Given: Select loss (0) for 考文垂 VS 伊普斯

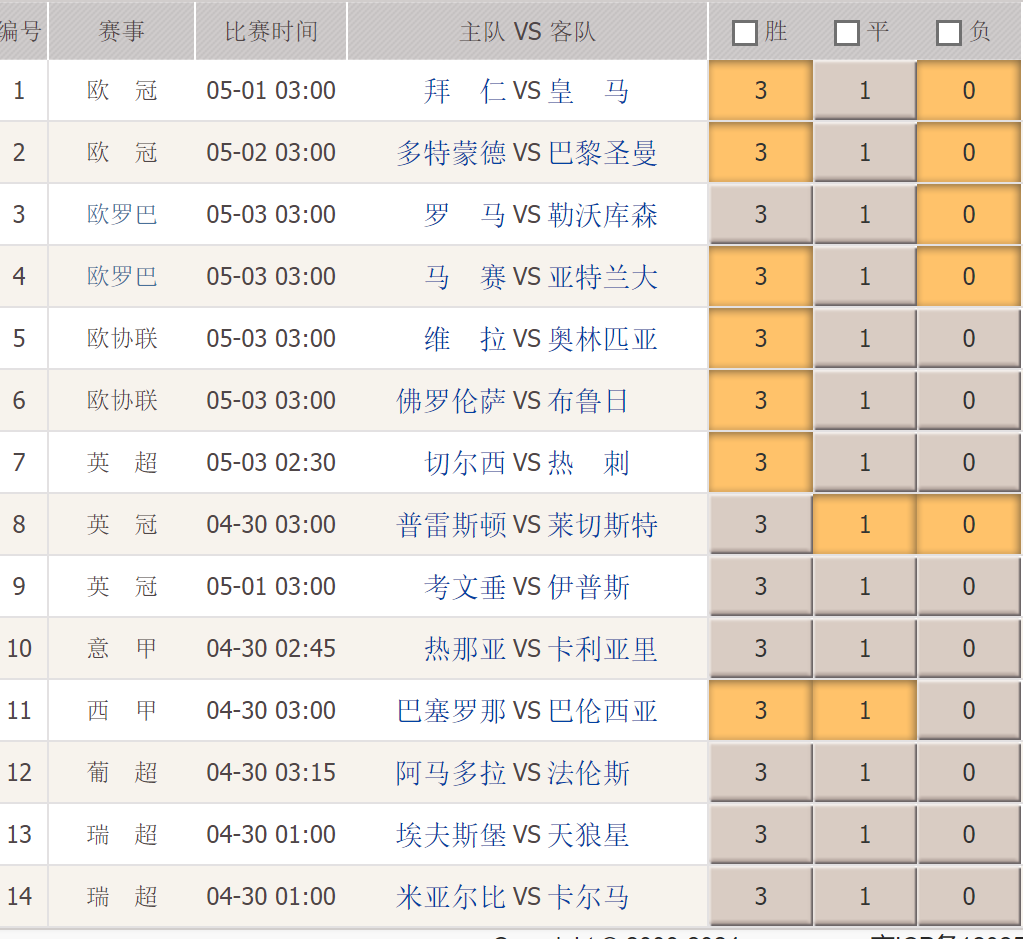Looking at the screenshot, I should (969, 587).
